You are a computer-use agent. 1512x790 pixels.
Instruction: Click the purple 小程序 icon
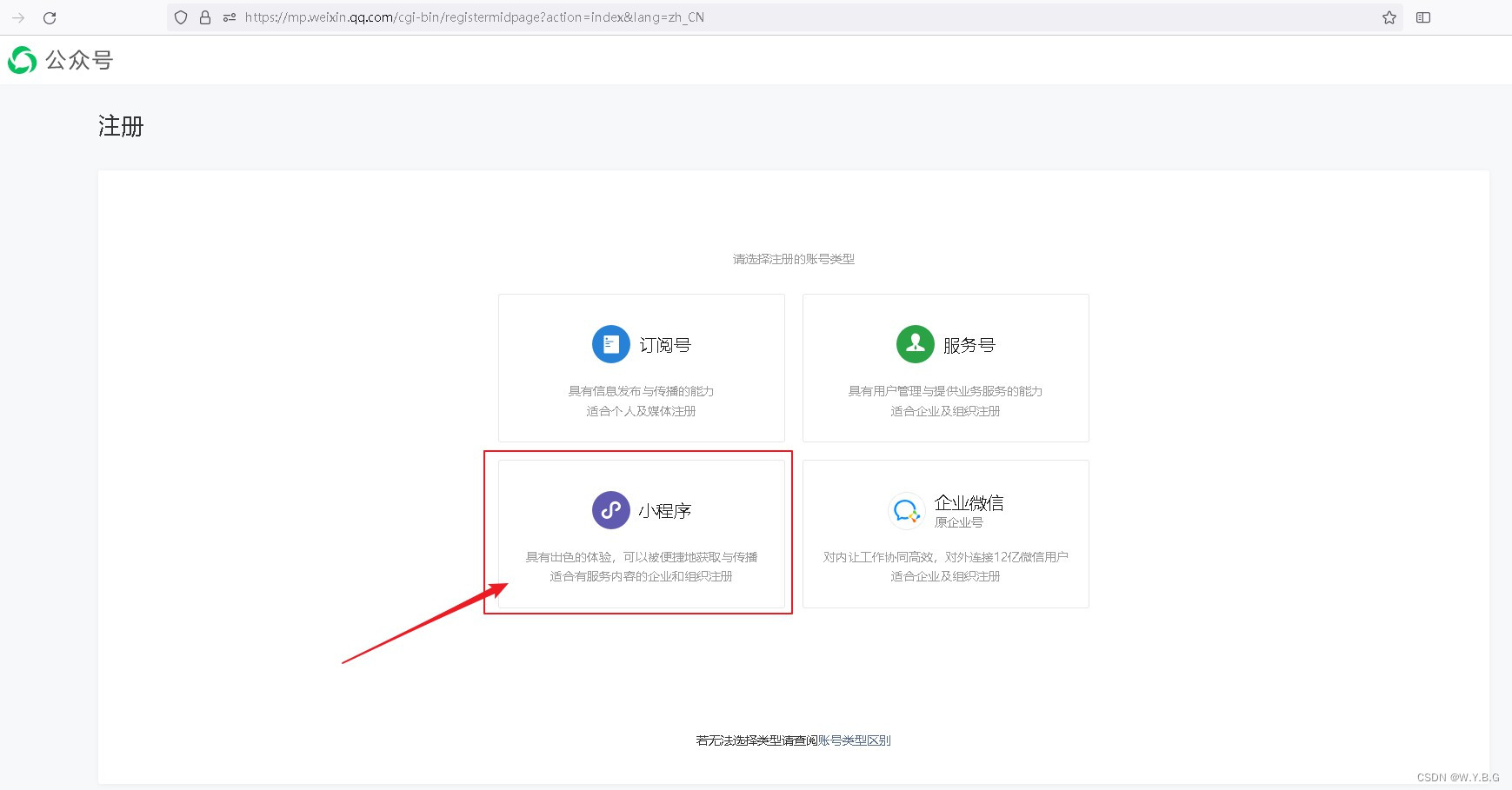click(611, 510)
